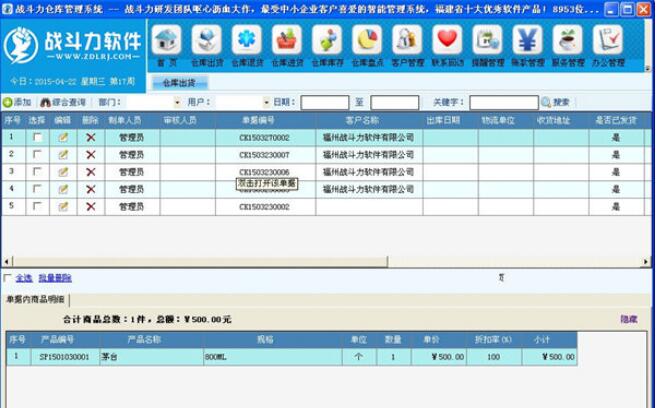Edit row 5 order CK1503230002
This screenshot has width=657, height=408.
[x=63, y=207]
